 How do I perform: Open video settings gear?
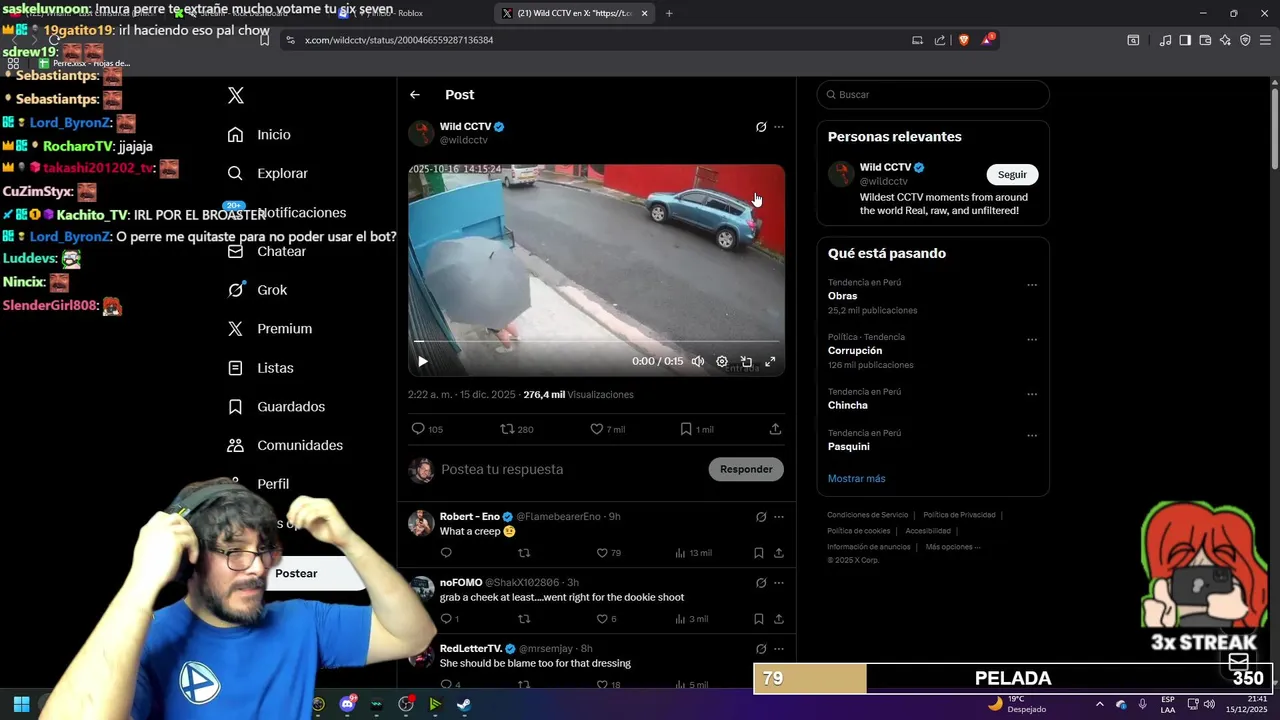722,362
